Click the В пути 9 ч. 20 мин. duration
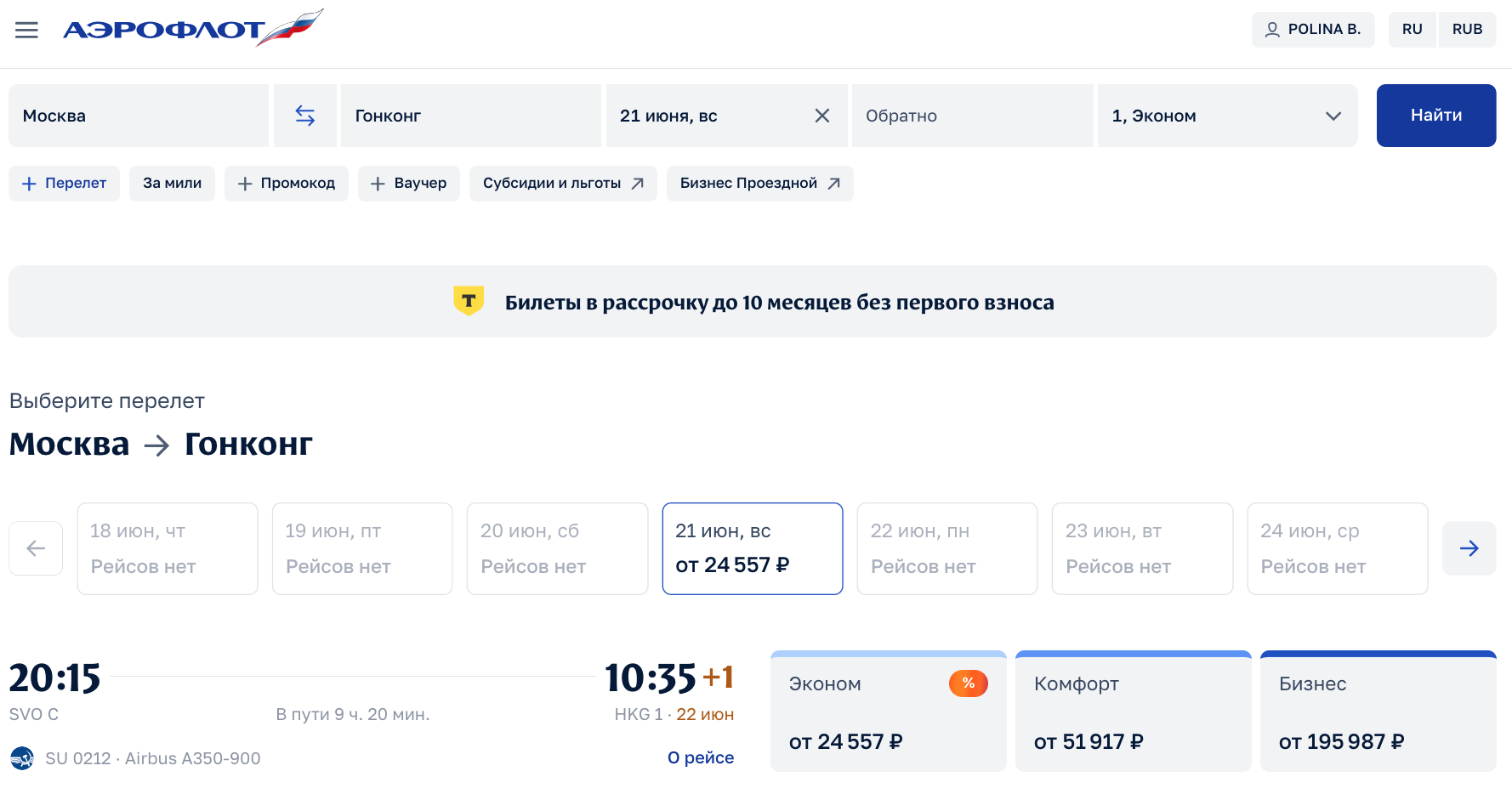Image resolution: width=1512 pixels, height=794 pixels. [353, 714]
